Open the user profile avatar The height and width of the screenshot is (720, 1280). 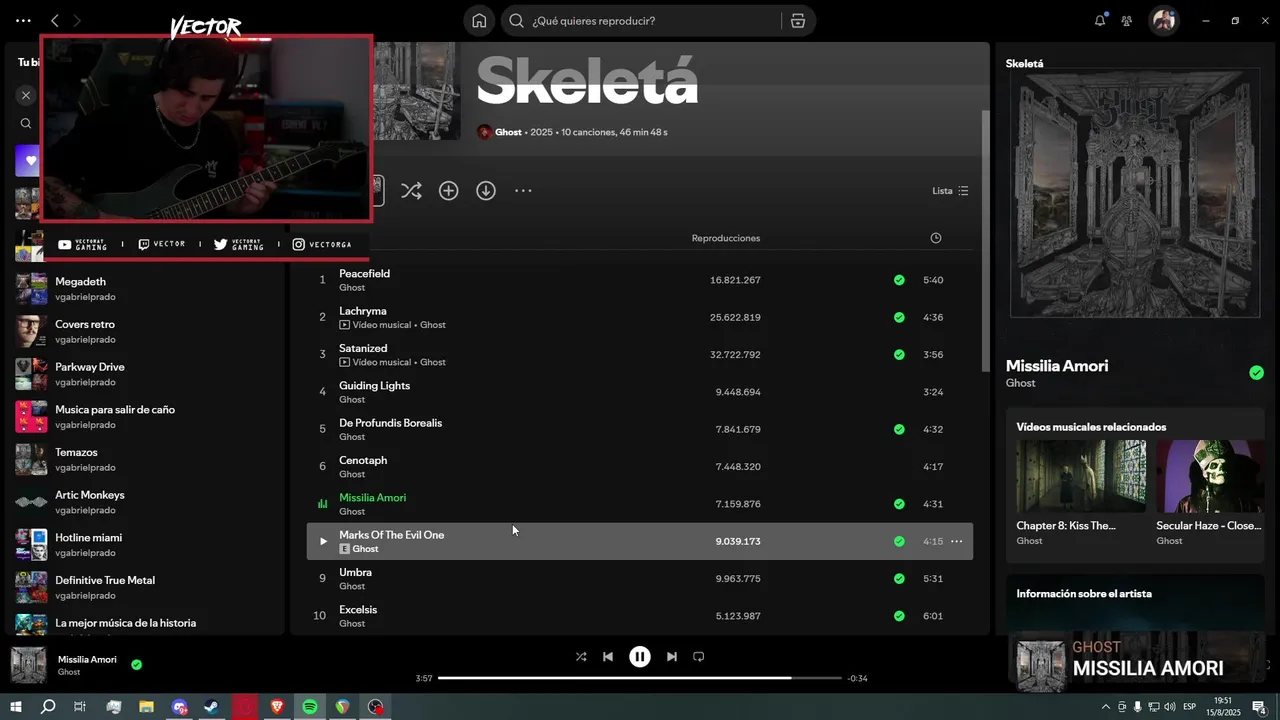pos(1163,20)
